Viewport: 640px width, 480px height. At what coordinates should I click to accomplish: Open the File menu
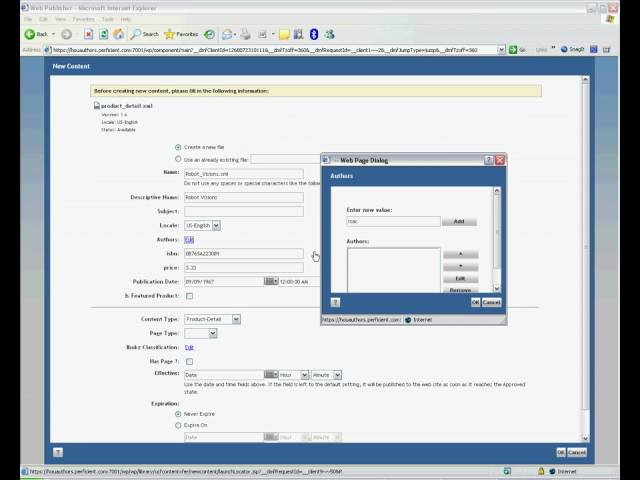tap(28, 19)
